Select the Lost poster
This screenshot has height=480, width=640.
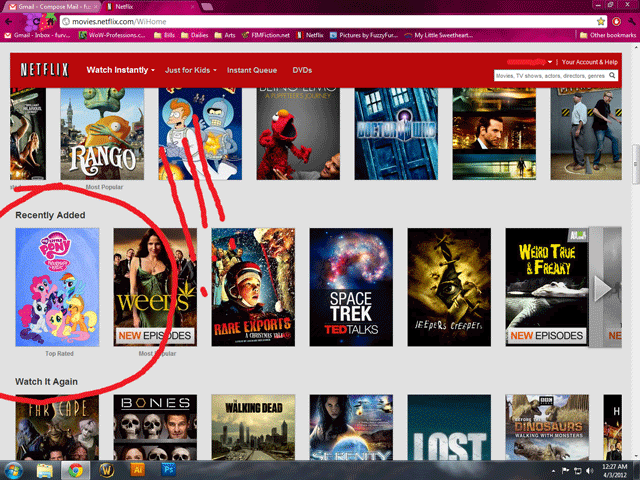pyautogui.click(x=449, y=427)
